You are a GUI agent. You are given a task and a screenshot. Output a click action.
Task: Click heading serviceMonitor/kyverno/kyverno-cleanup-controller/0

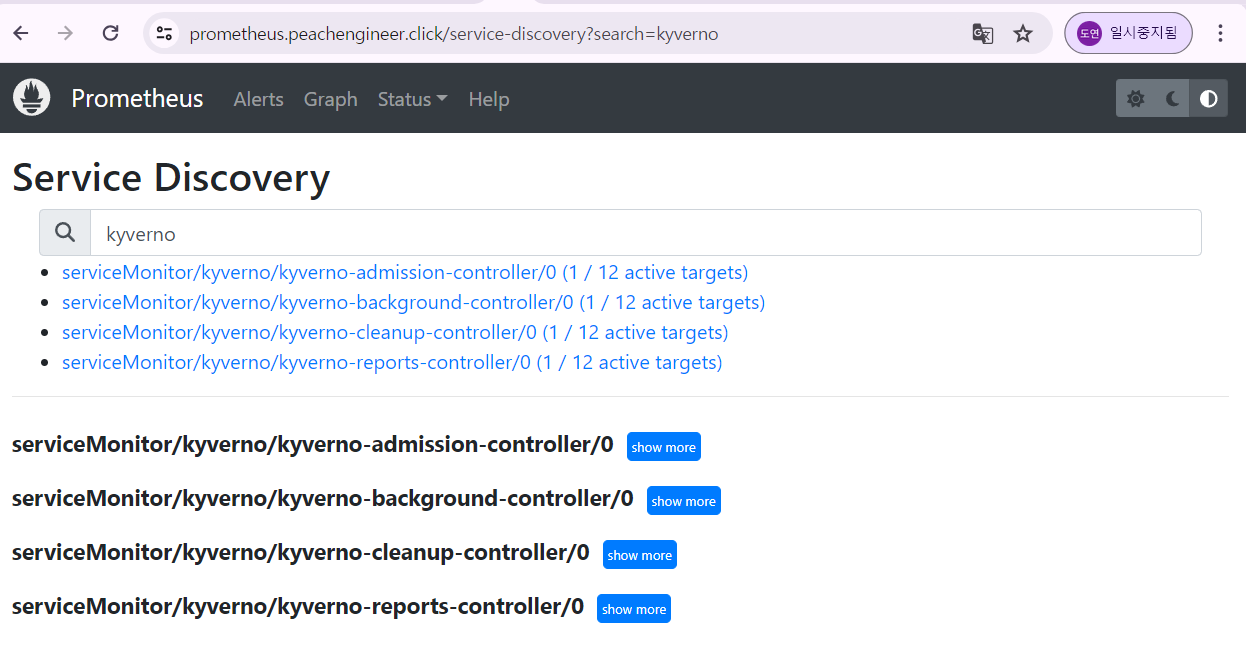[300, 553]
